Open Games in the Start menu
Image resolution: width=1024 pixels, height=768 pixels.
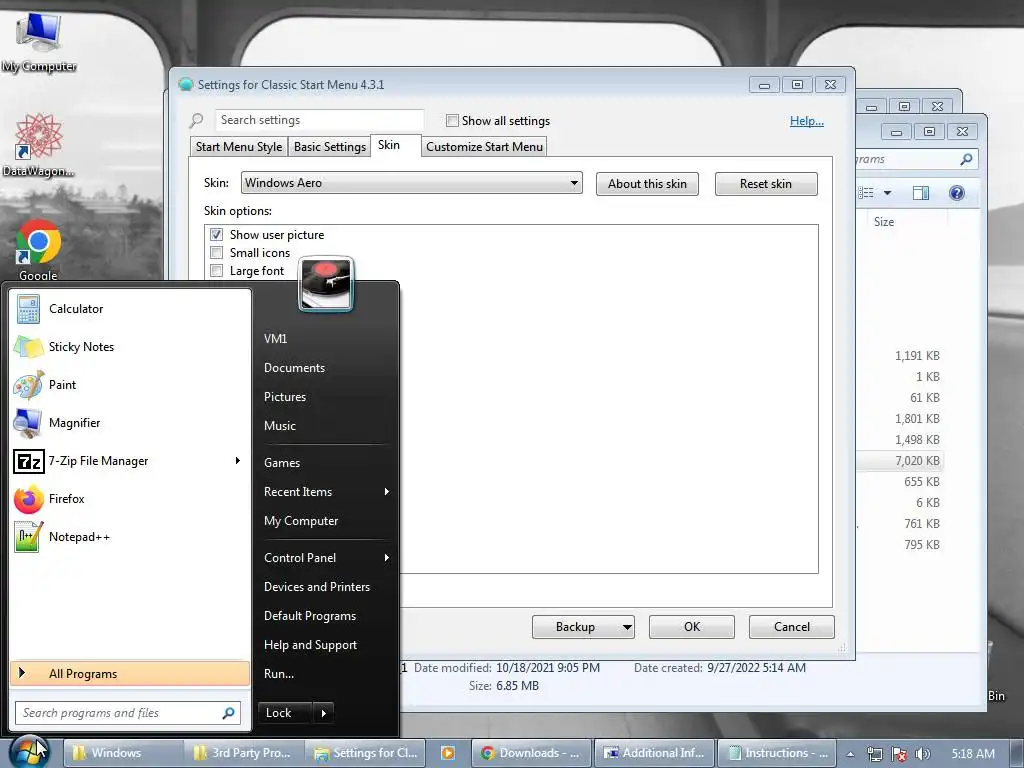pyautogui.click(x=281, y=463)
